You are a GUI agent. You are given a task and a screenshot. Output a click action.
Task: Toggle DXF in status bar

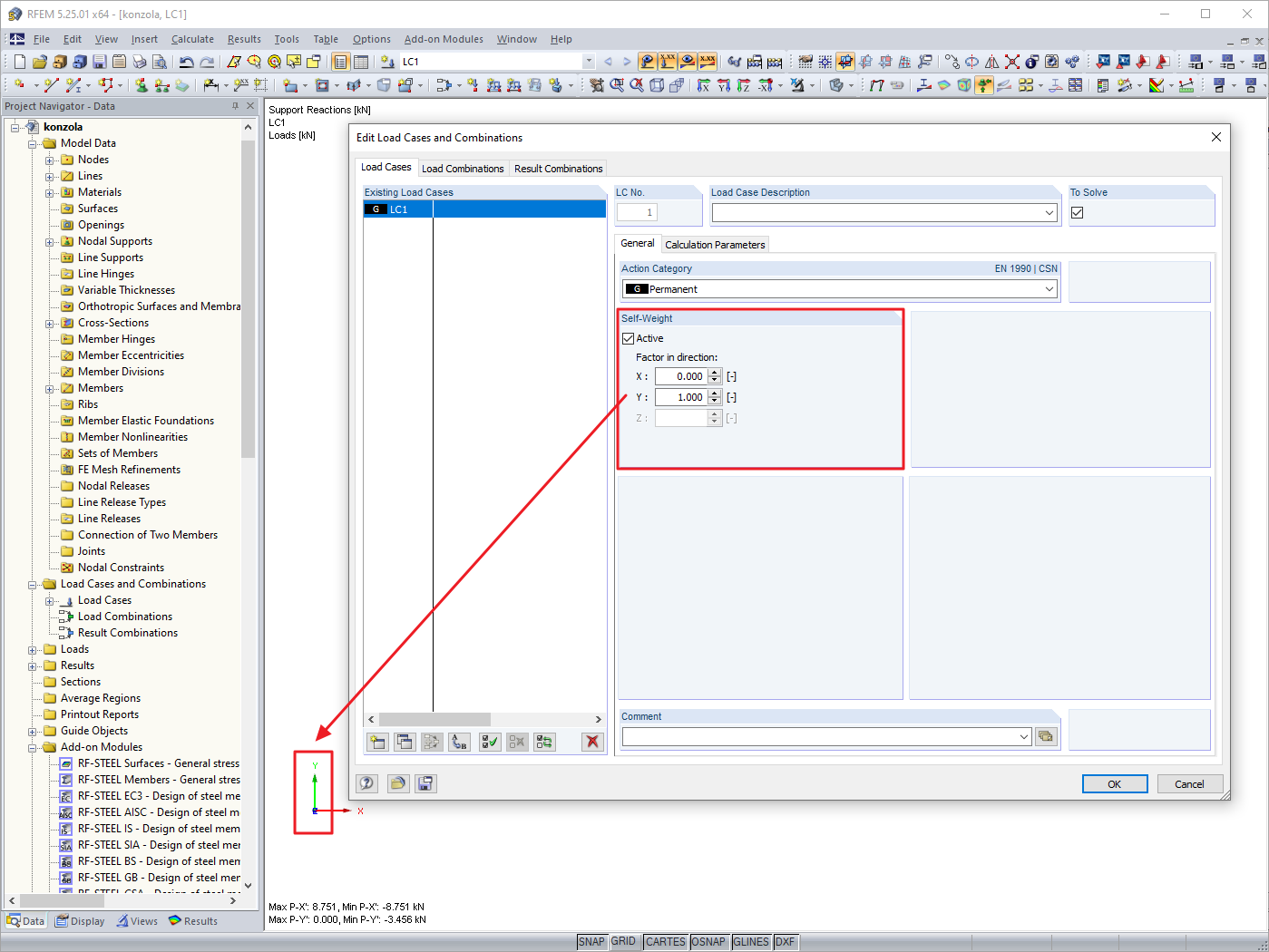785,942
